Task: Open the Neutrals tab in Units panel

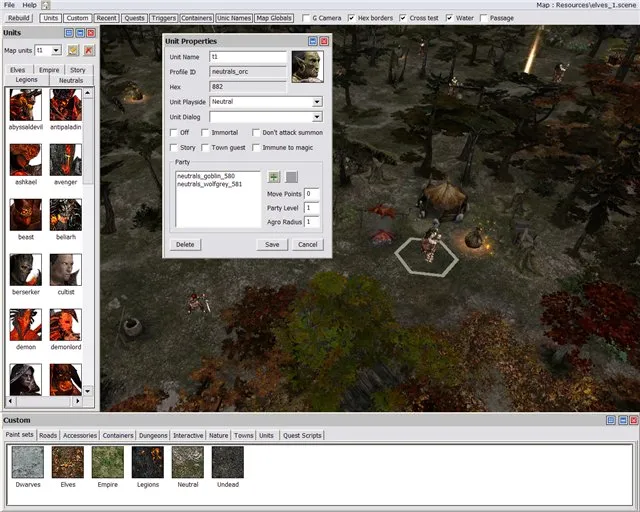Action: [71, 80]
